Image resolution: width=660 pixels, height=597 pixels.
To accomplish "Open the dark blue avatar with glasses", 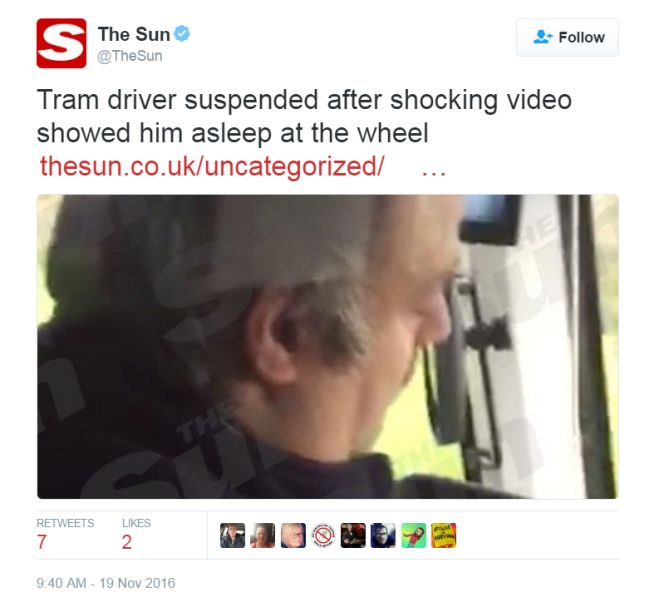I will (x=383, y=536).
